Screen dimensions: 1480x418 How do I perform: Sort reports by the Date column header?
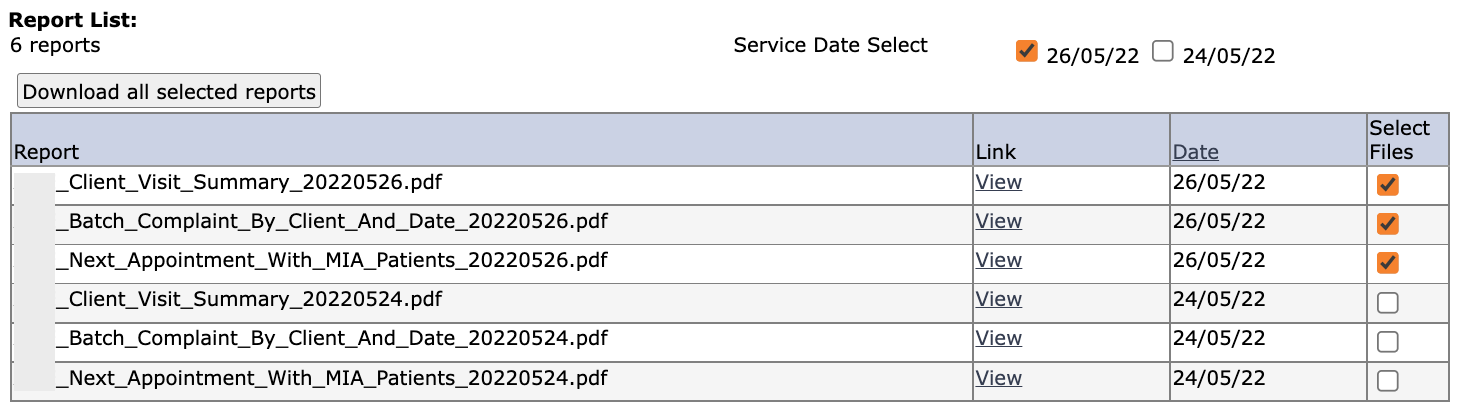click(x=1196, y=152)
